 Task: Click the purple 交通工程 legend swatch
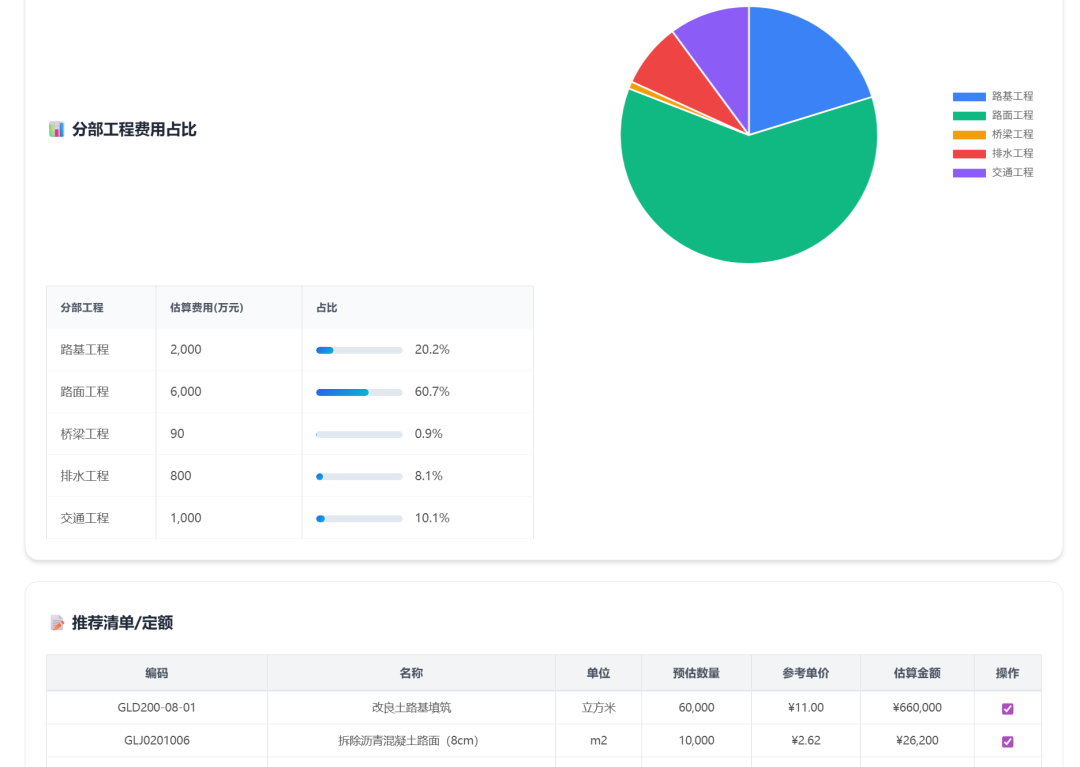[x=968, y=173]
